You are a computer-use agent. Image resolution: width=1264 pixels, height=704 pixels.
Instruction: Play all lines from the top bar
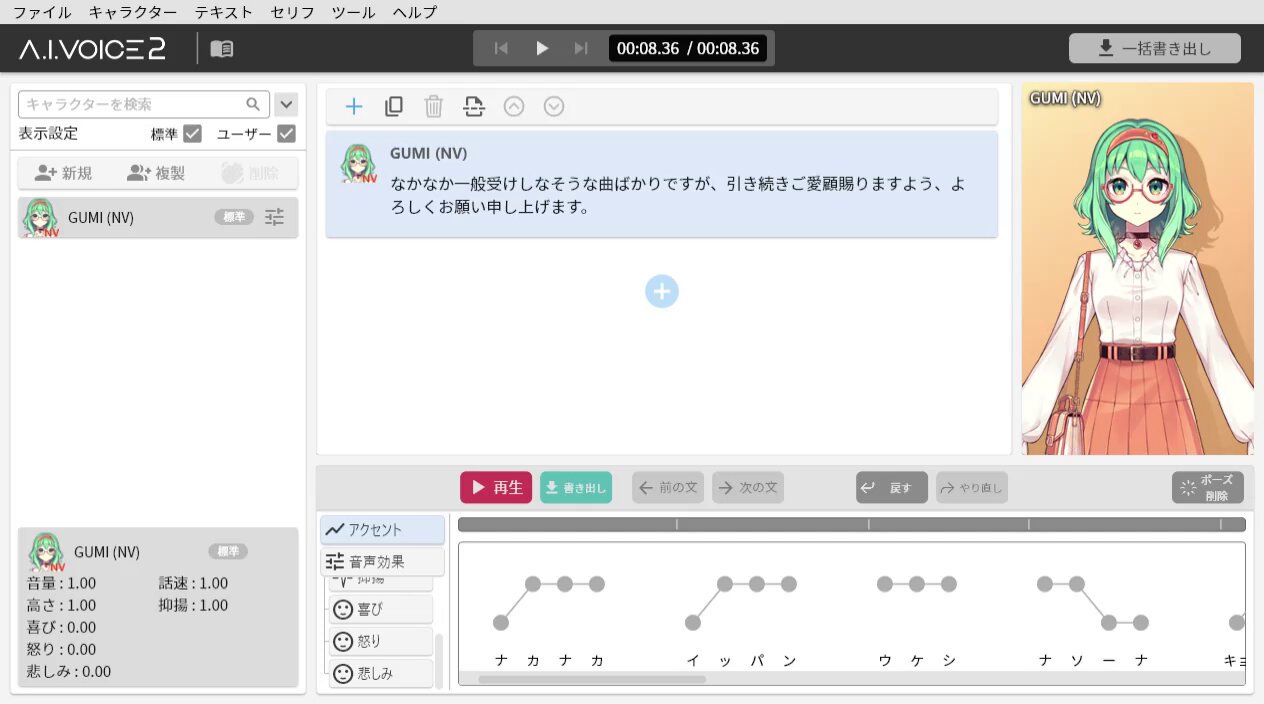[x=542, y=48]
